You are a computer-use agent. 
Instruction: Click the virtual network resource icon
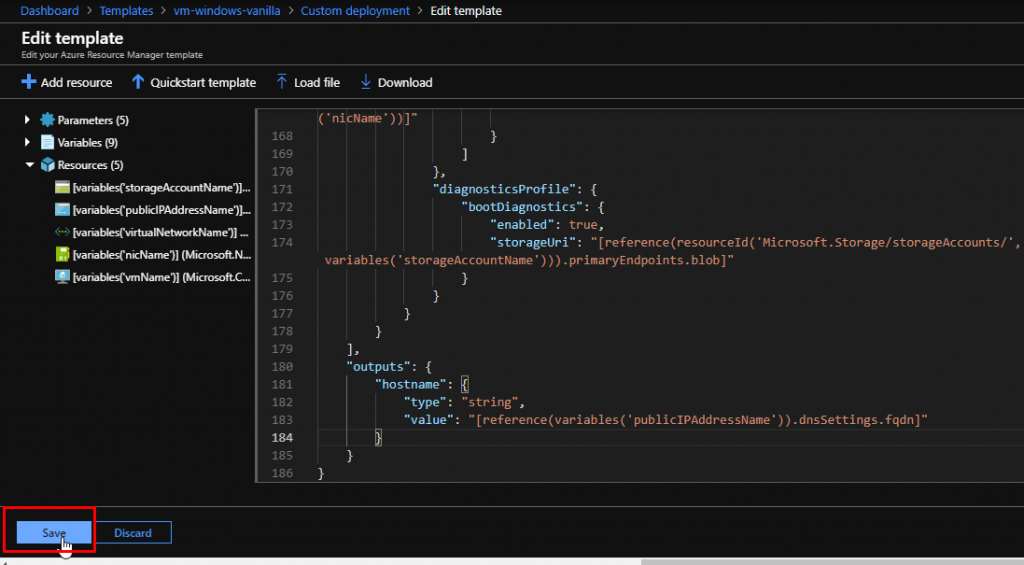[62, 232]
